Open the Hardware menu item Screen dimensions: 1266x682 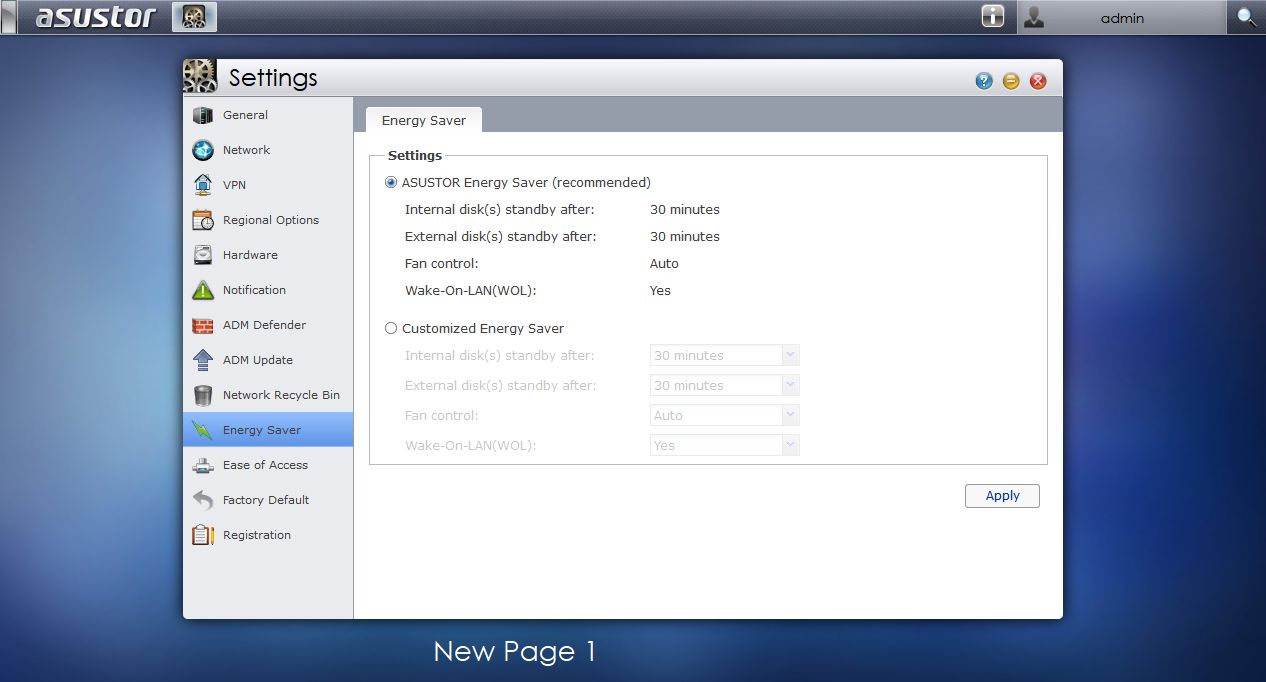click(x=268, y=255)
